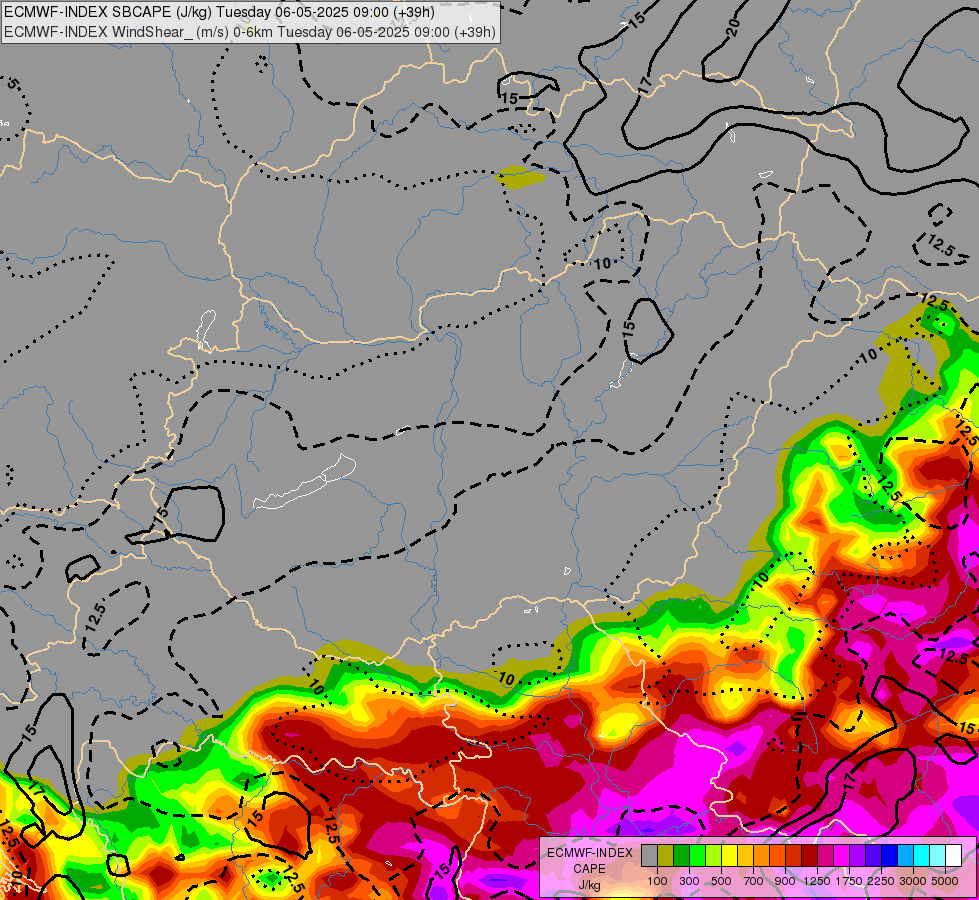979x900 pixels.
Task: Click the crimson pink legend swatch
Action: (825, 856)
